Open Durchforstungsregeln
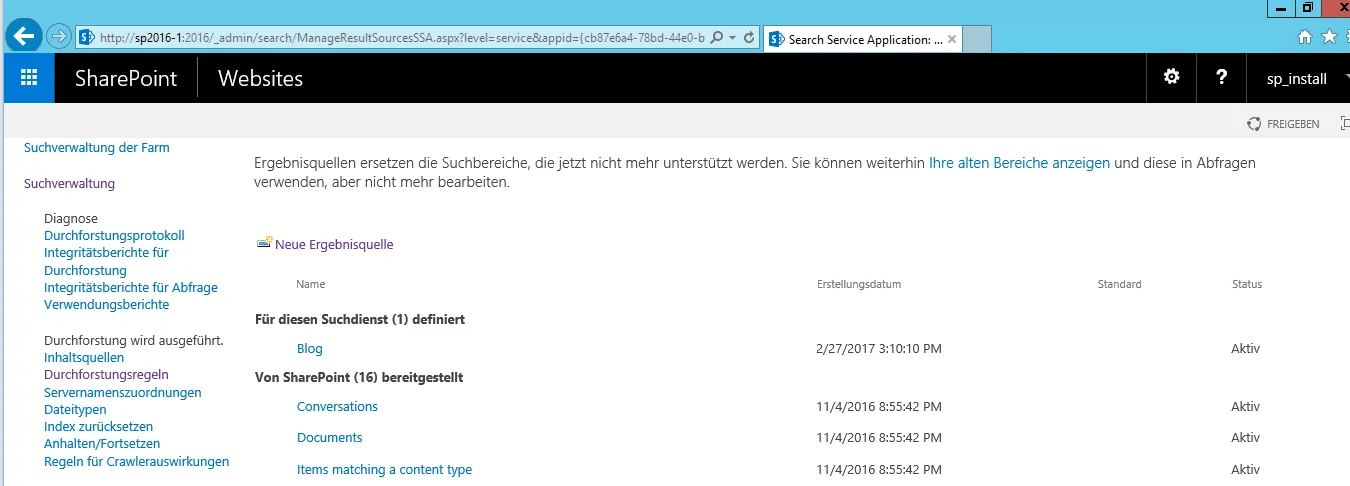 point(106,374)
